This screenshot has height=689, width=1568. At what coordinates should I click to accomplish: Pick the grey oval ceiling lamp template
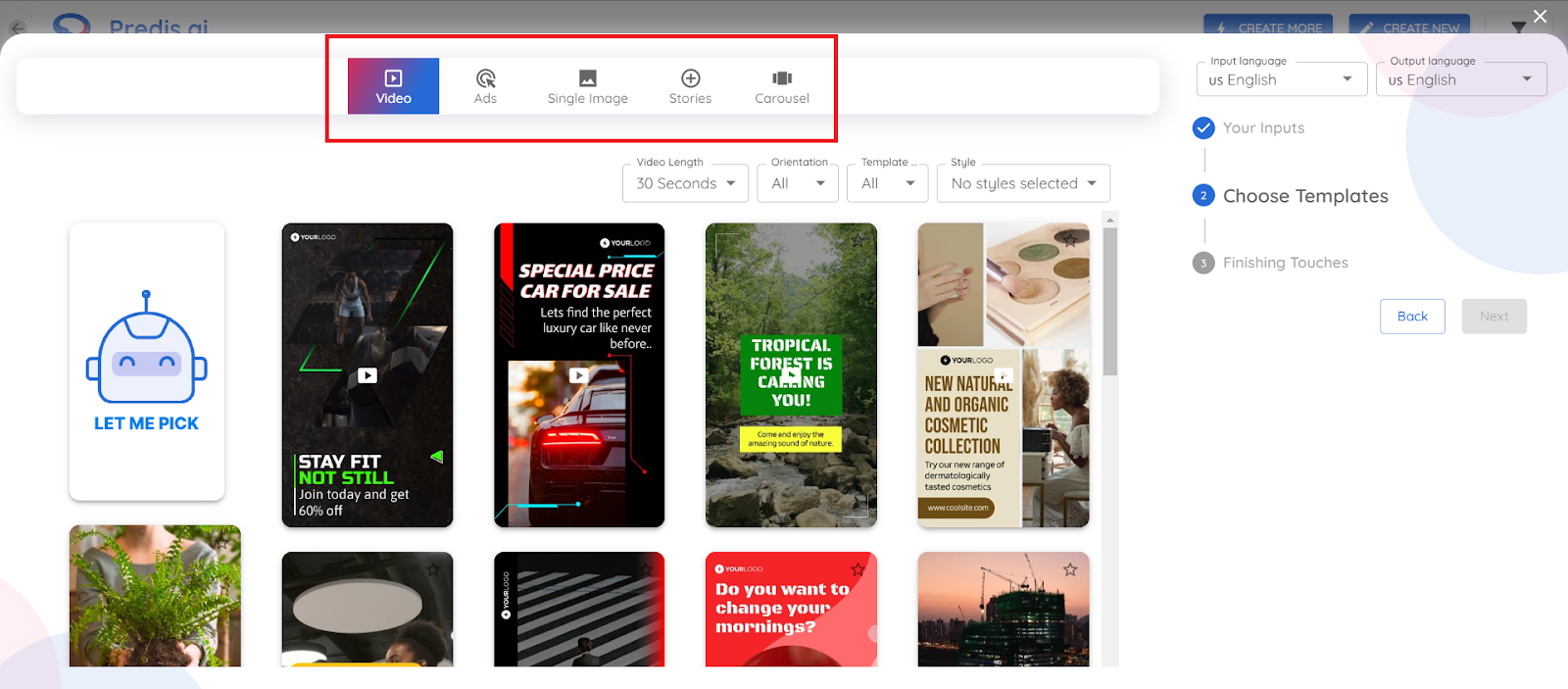tap(367, 610)
